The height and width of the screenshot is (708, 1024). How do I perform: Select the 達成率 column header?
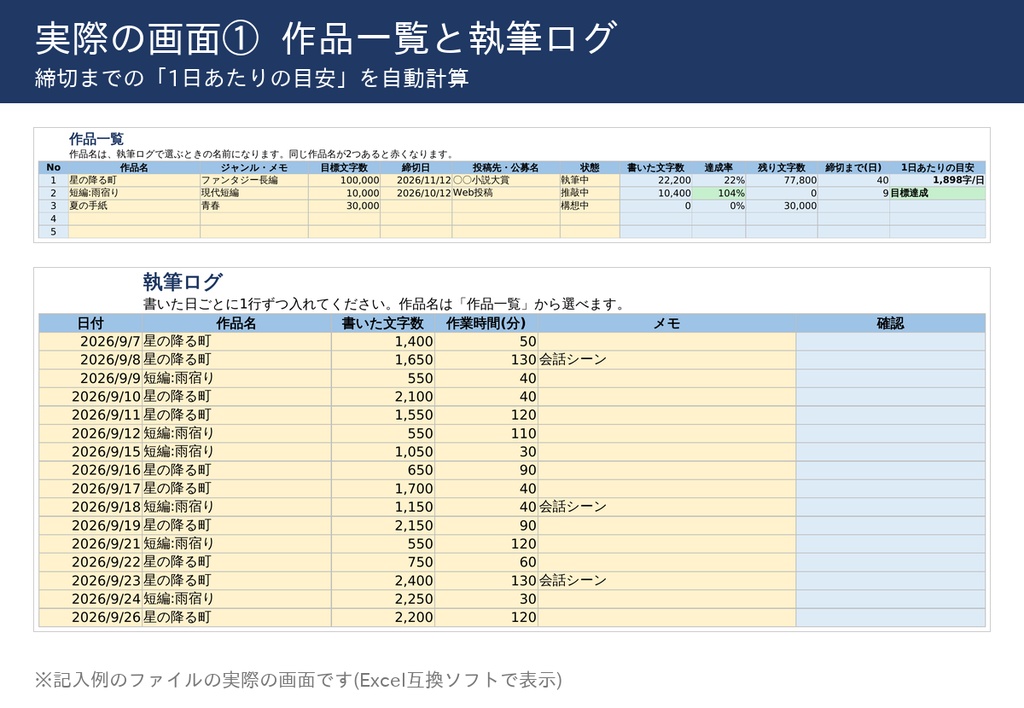click(718, 168)
